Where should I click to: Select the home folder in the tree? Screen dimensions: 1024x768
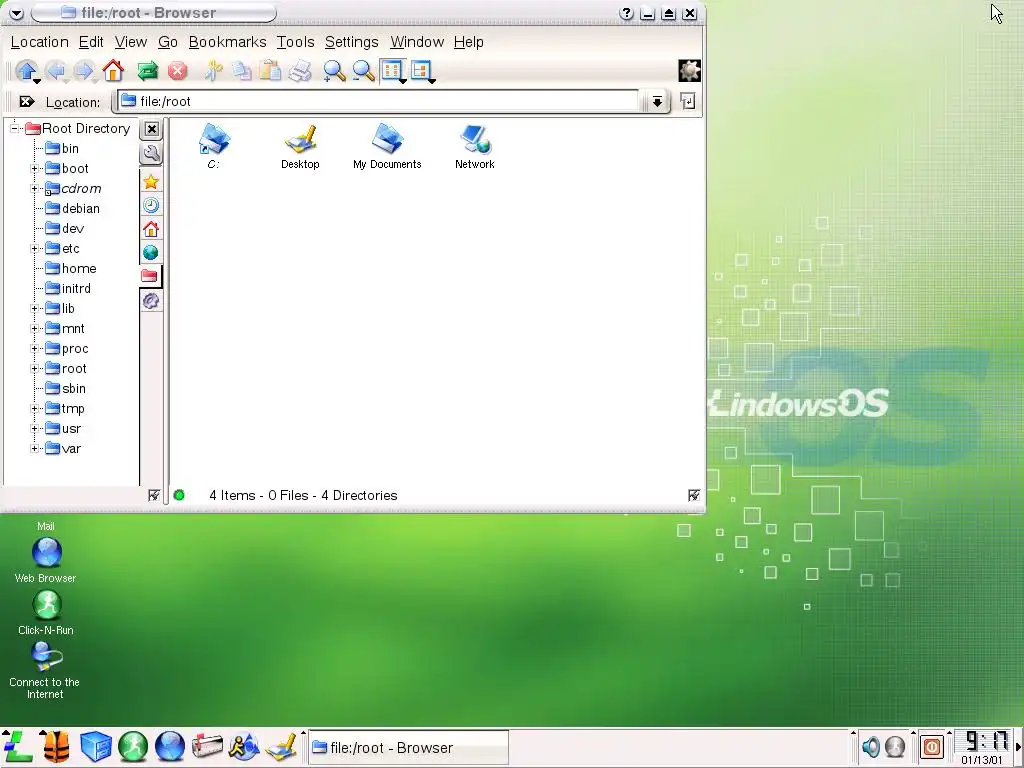[x=71, y=268]
